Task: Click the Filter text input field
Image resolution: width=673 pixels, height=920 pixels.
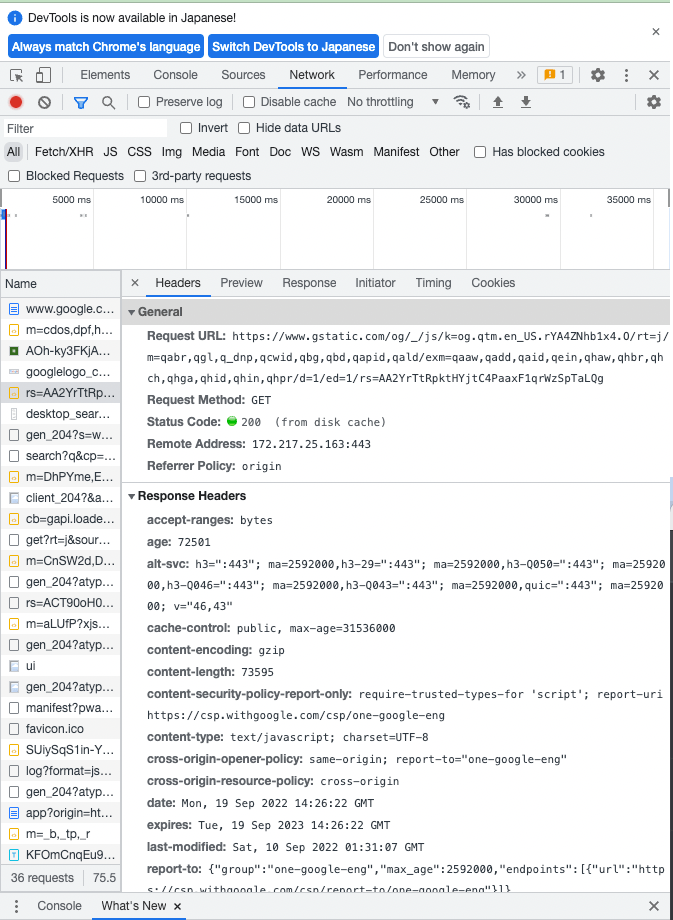Action: click(86, 128)
